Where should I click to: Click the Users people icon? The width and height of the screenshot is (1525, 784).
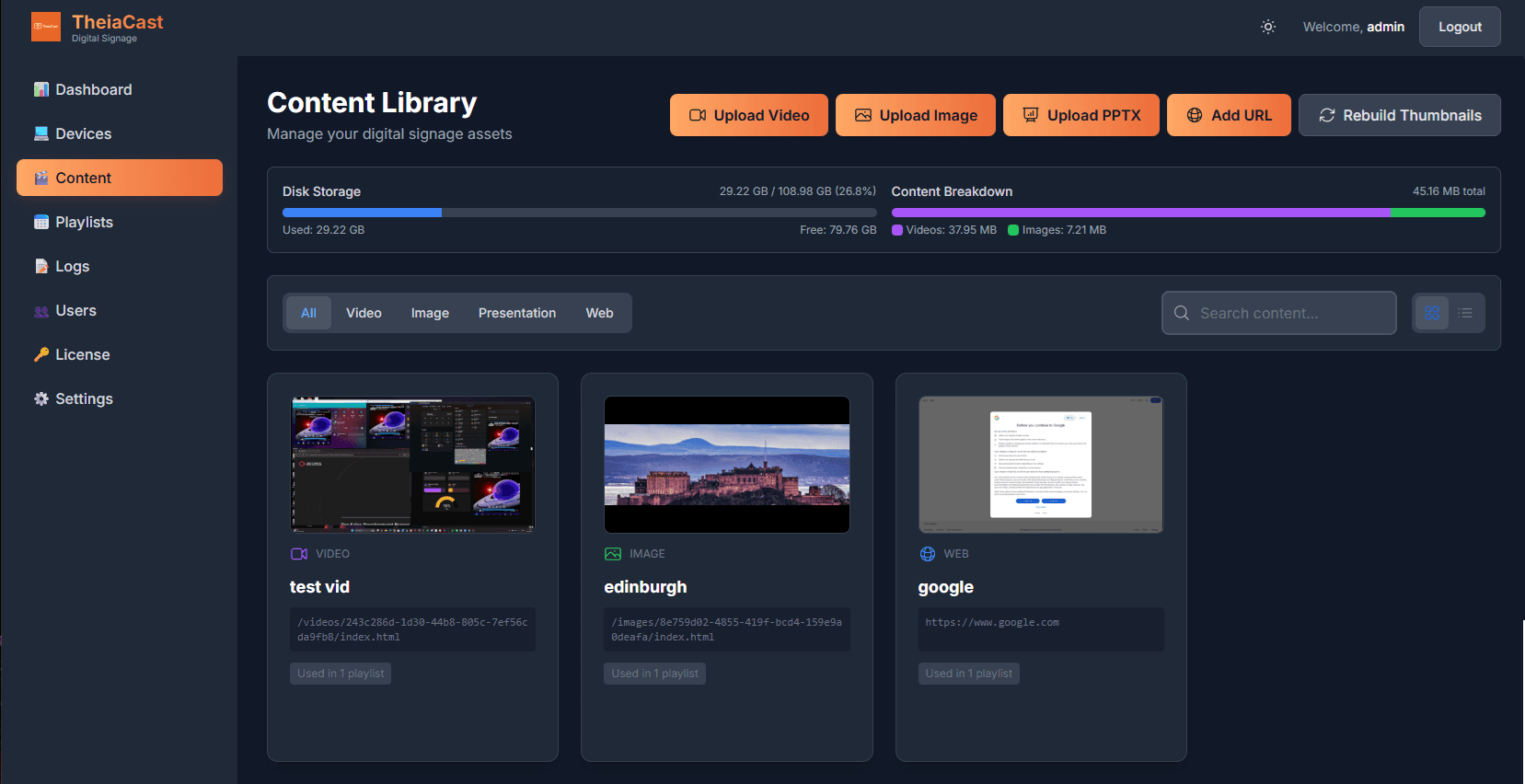(x=41, y=311)
